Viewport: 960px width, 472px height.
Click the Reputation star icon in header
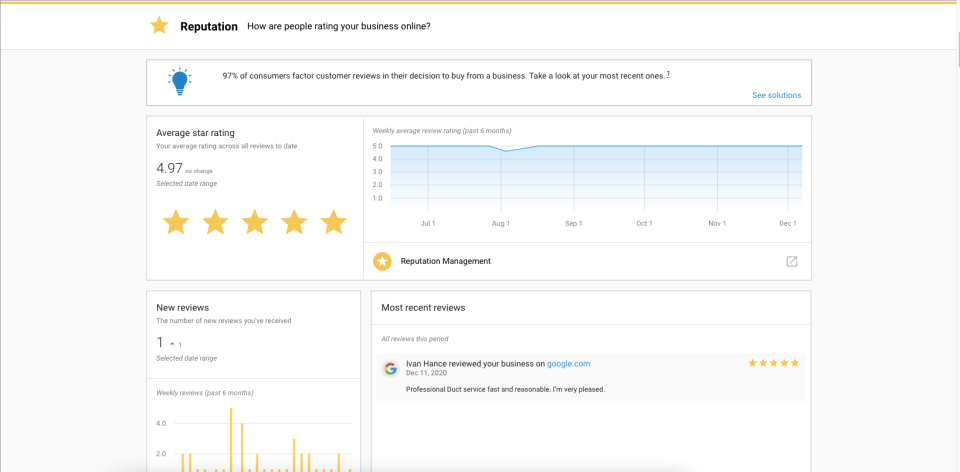(x=159, y=26)
